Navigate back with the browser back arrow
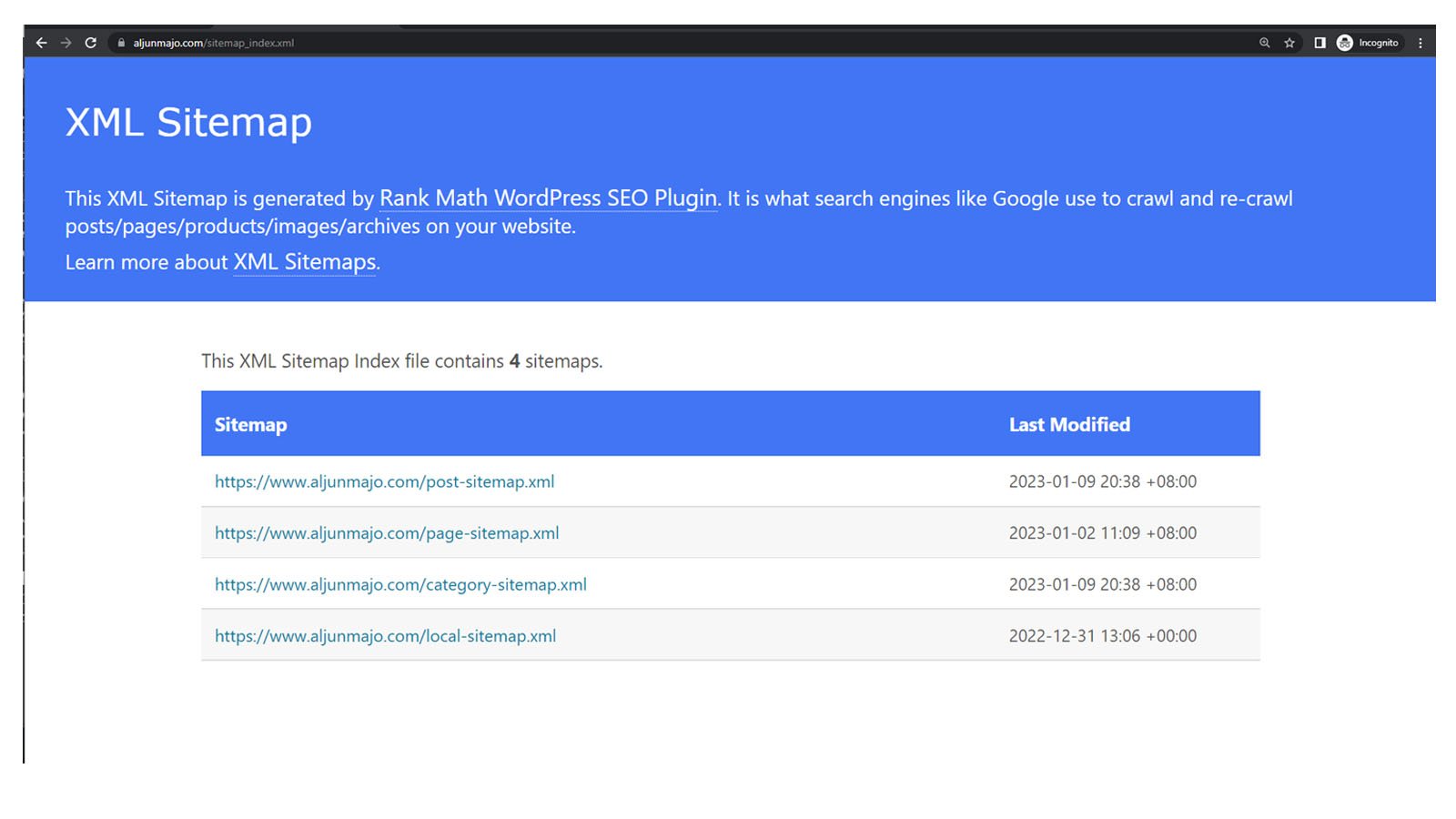Image resolution: width=1456 pixels, height=819 pixels. point(41,42)
